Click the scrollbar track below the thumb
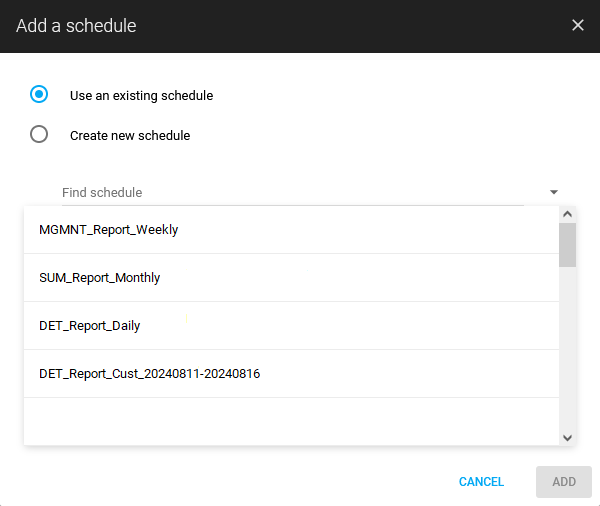600x506 pixels. pyautogui.click(x=567, y=350)
